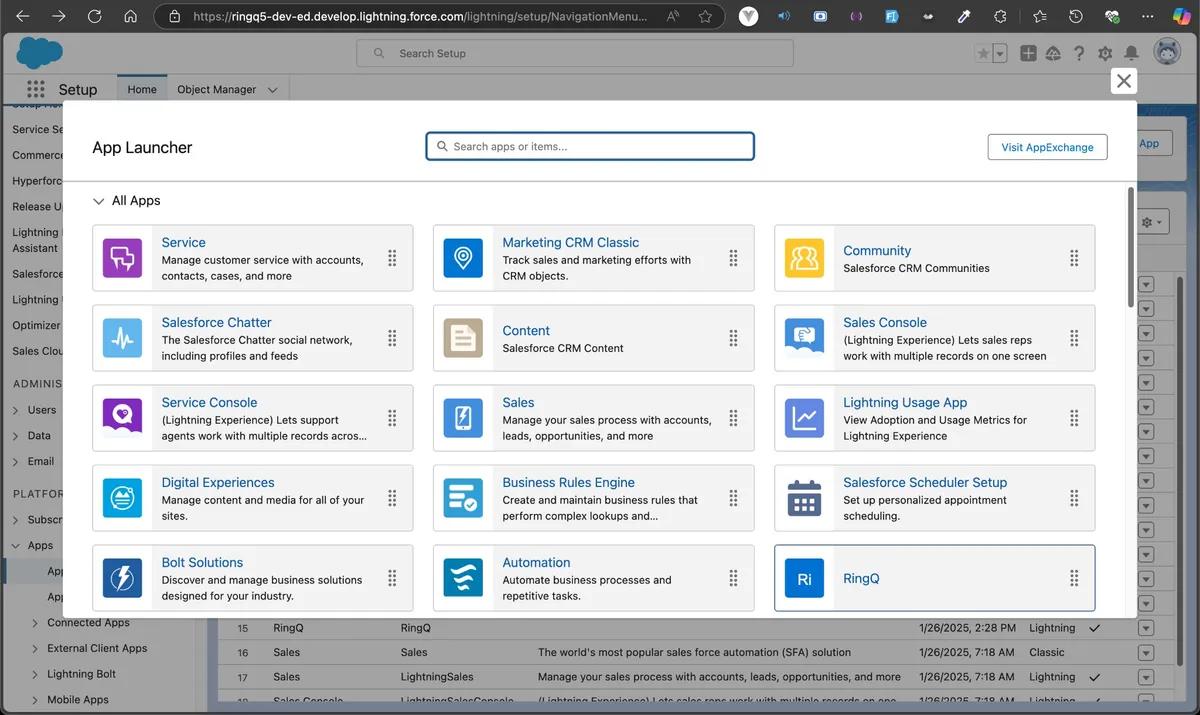1200x715 pixels.
Task: Open the Business Rules Engine link
Action: pyautogui.click(x=569, y=482)
